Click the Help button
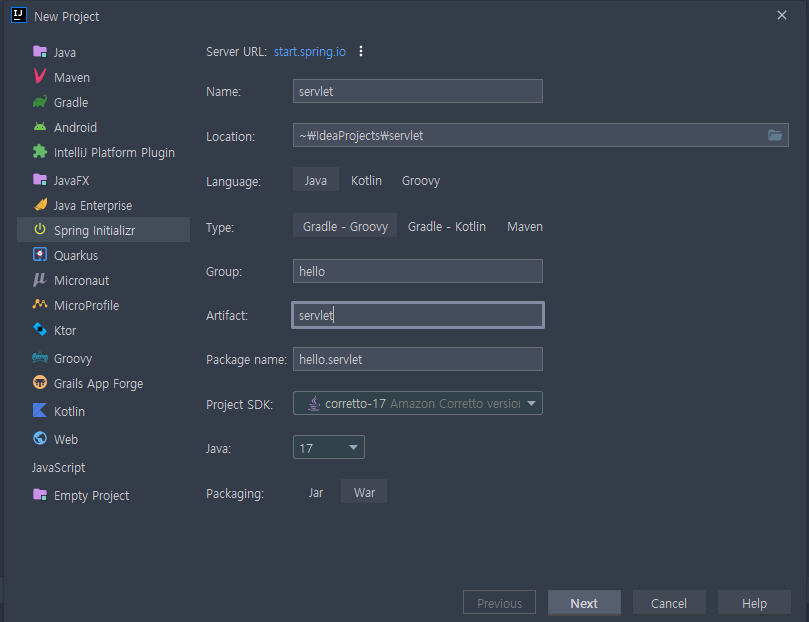 point(754,603)
